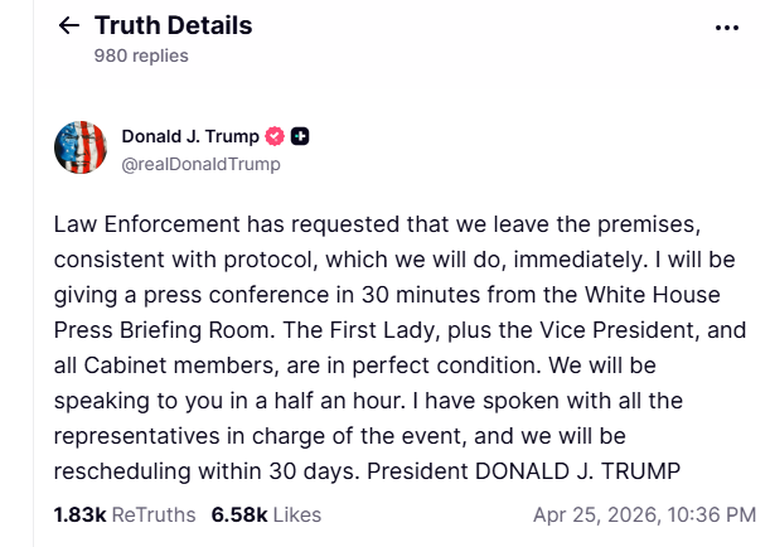Click the Apr 25, 2026 timestamp
The height and width of the screenshot is (547, 770).
click(644, 515)
